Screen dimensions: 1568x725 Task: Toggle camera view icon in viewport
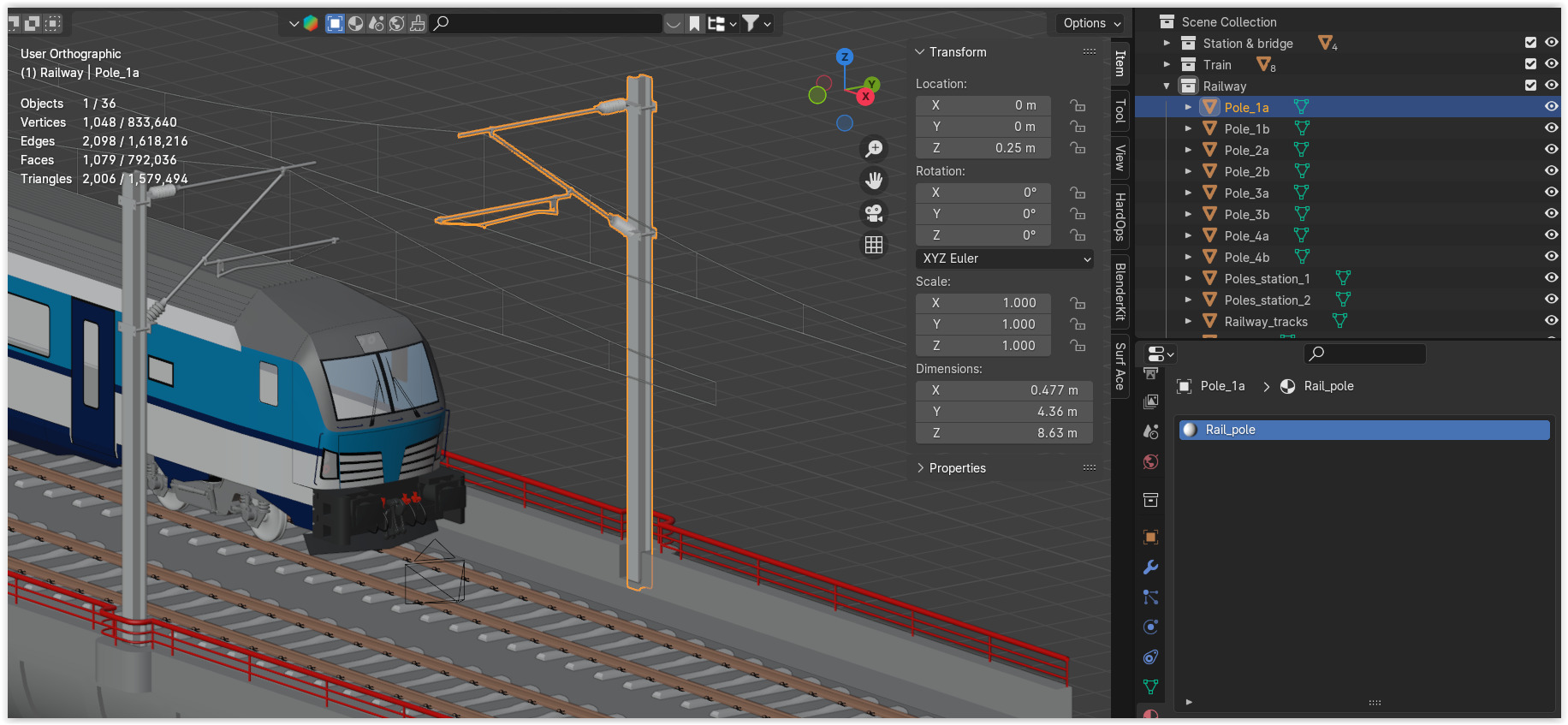[x=874, y=213]
